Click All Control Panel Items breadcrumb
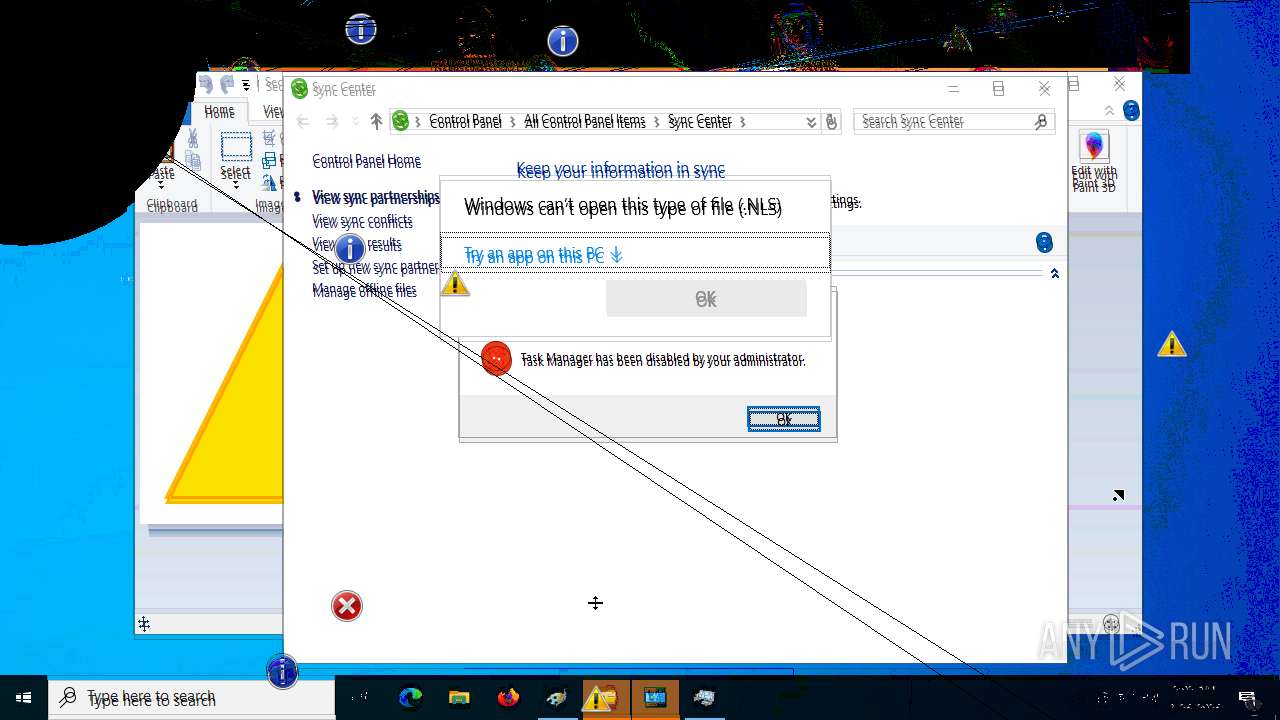This screenshot has height=720, width=1280. (x=585, y=121)
